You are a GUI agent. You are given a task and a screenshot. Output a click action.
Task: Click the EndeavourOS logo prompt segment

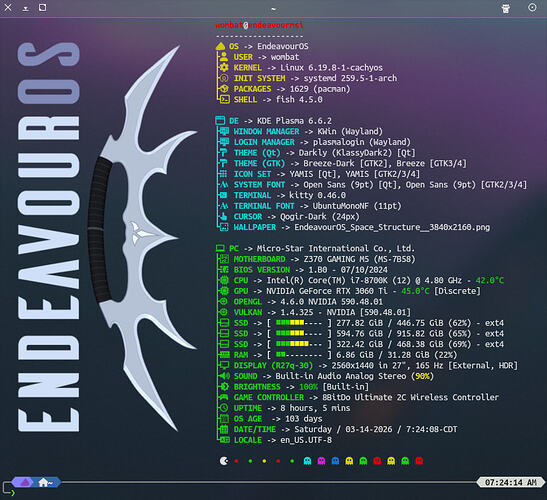23,483
